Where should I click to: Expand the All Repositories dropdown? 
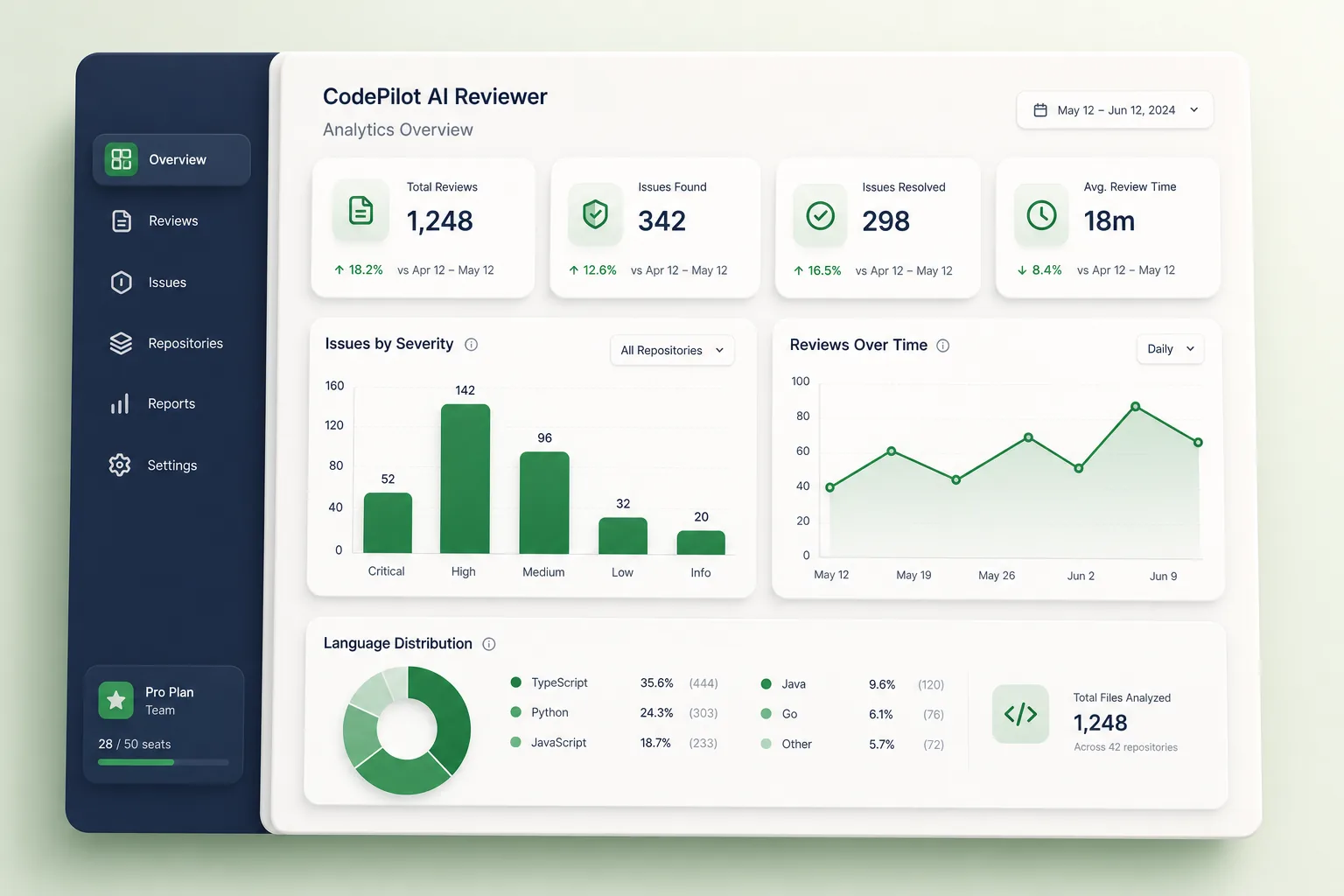(672, 350)
